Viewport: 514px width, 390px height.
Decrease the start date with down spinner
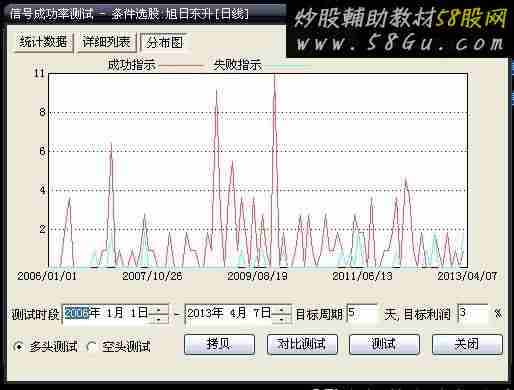tap(158, 319)
